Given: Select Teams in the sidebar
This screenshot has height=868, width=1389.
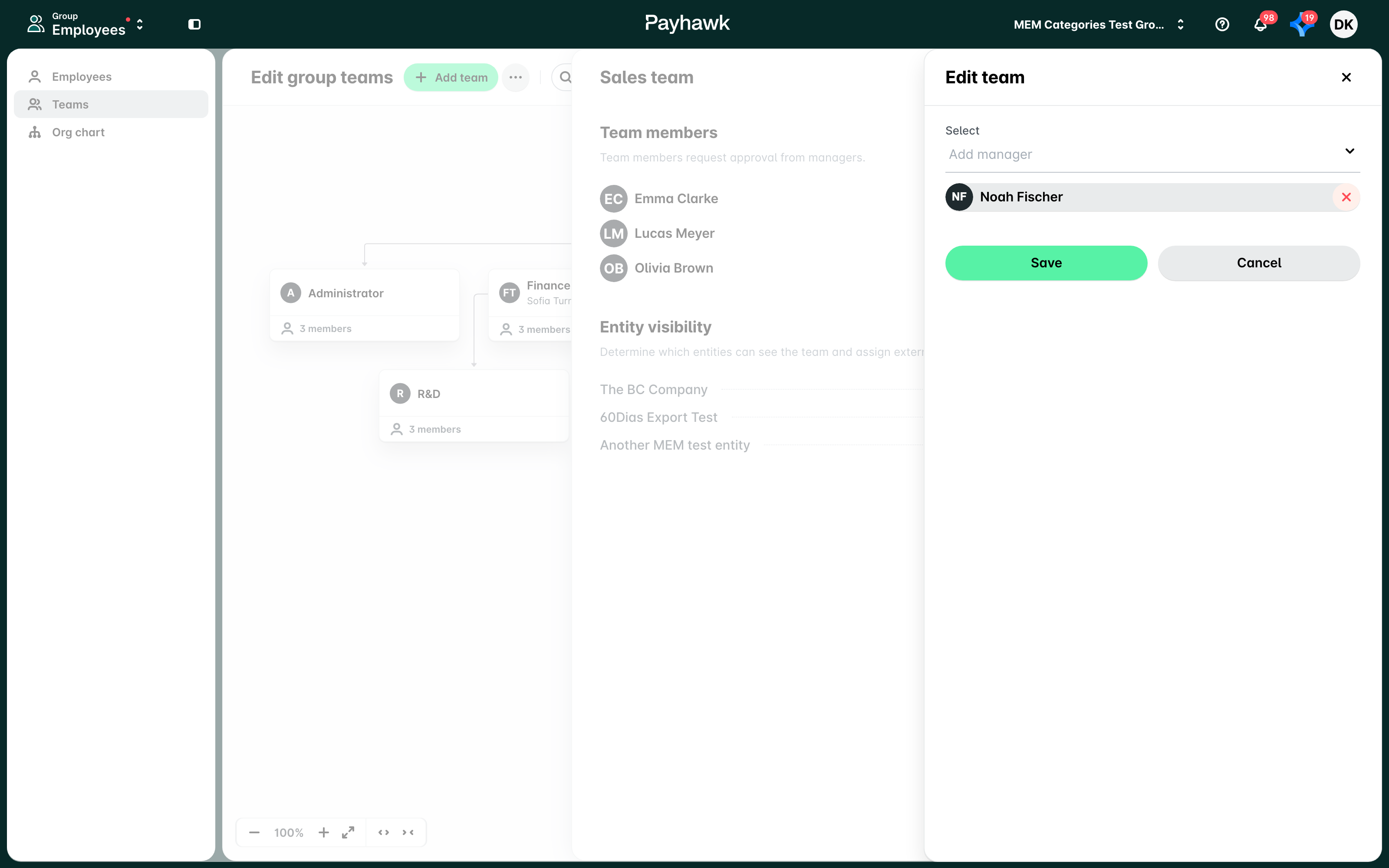Looking at the screenshot, I should 111,104.
